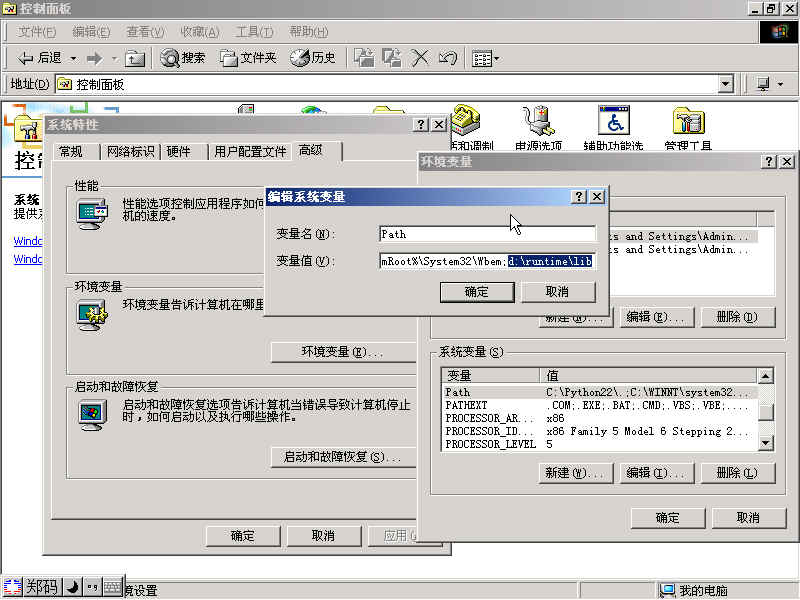
Task: Click 确定 in the Edit System Variable dialog
Action: 477,291
